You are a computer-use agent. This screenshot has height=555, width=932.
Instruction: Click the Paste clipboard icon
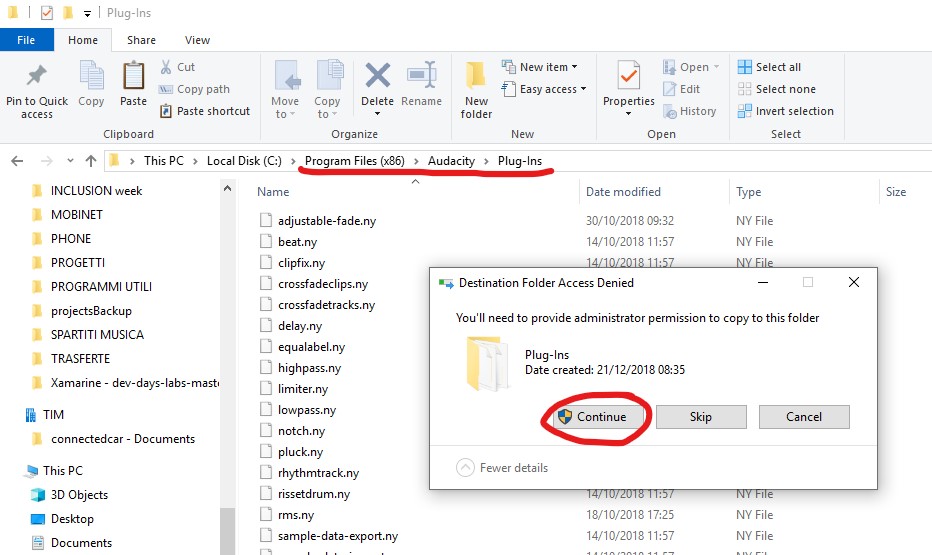click(133, 77)
